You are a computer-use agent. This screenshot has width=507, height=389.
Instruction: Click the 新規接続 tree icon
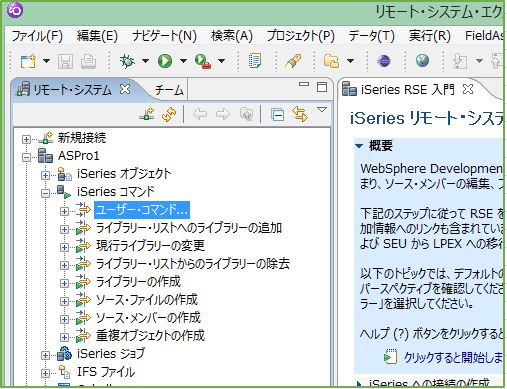click(46, 138)
